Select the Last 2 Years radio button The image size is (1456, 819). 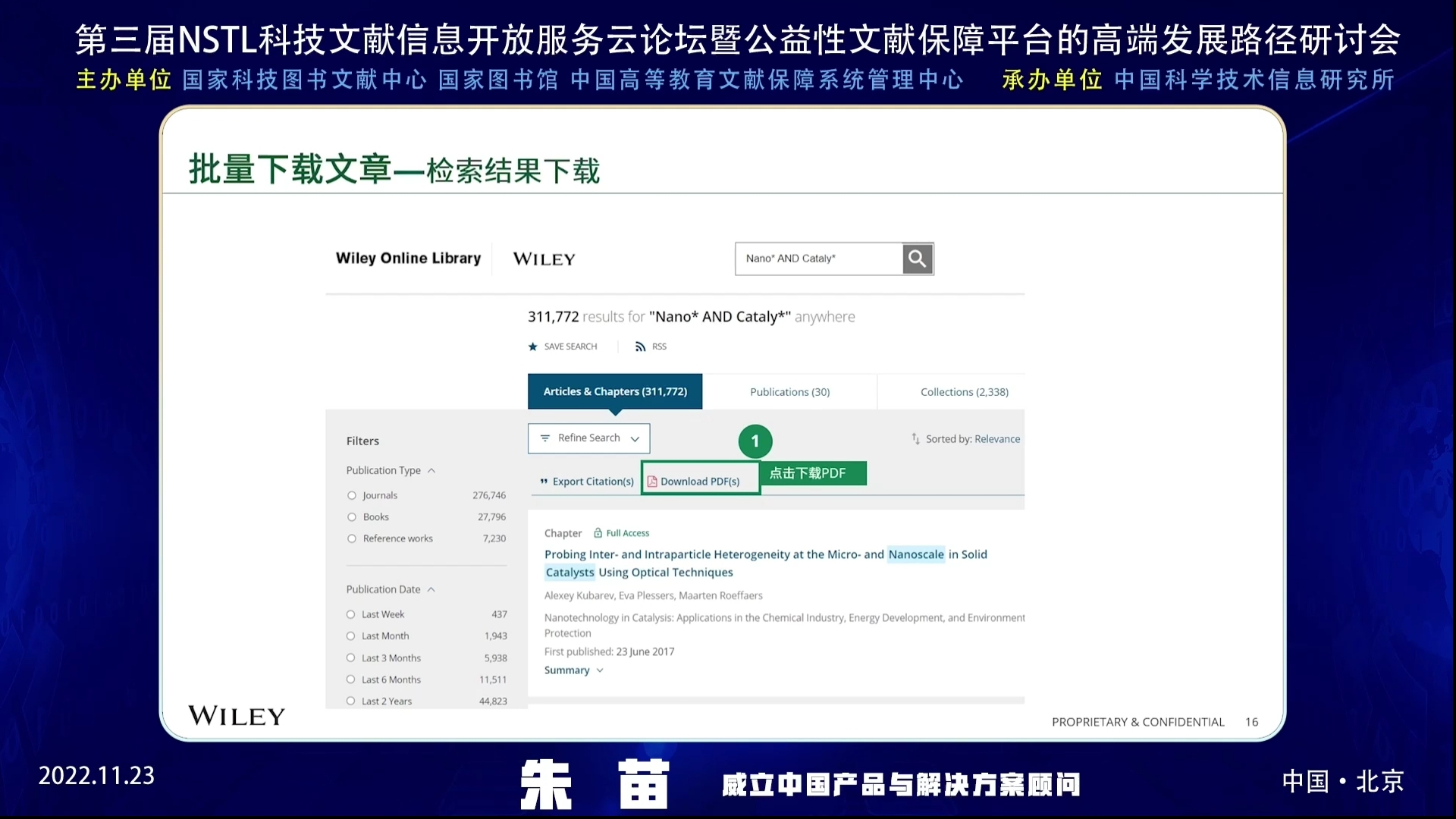[351, 701]
